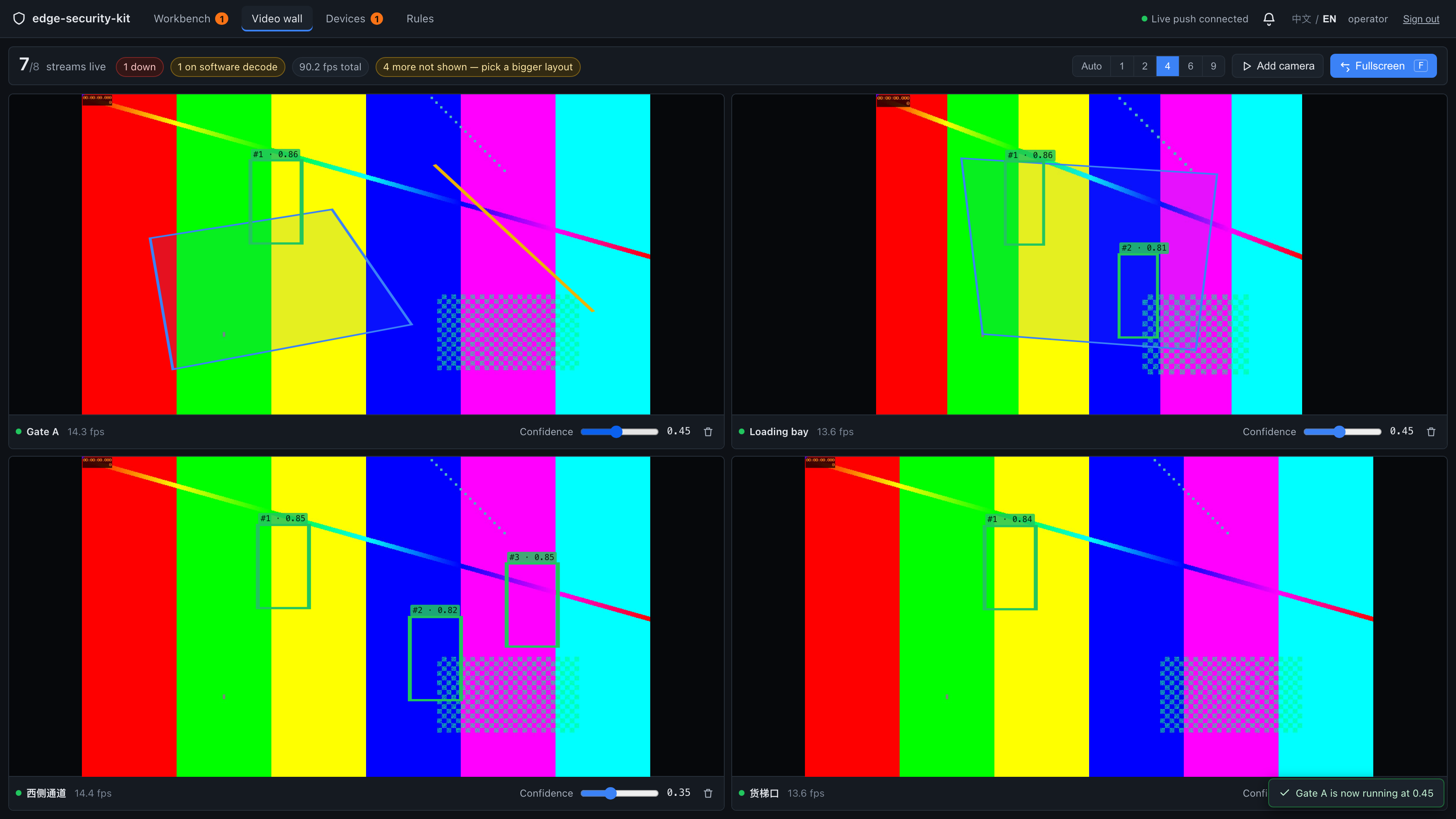Click the 货梯口 video feed

coord(1089,617)
